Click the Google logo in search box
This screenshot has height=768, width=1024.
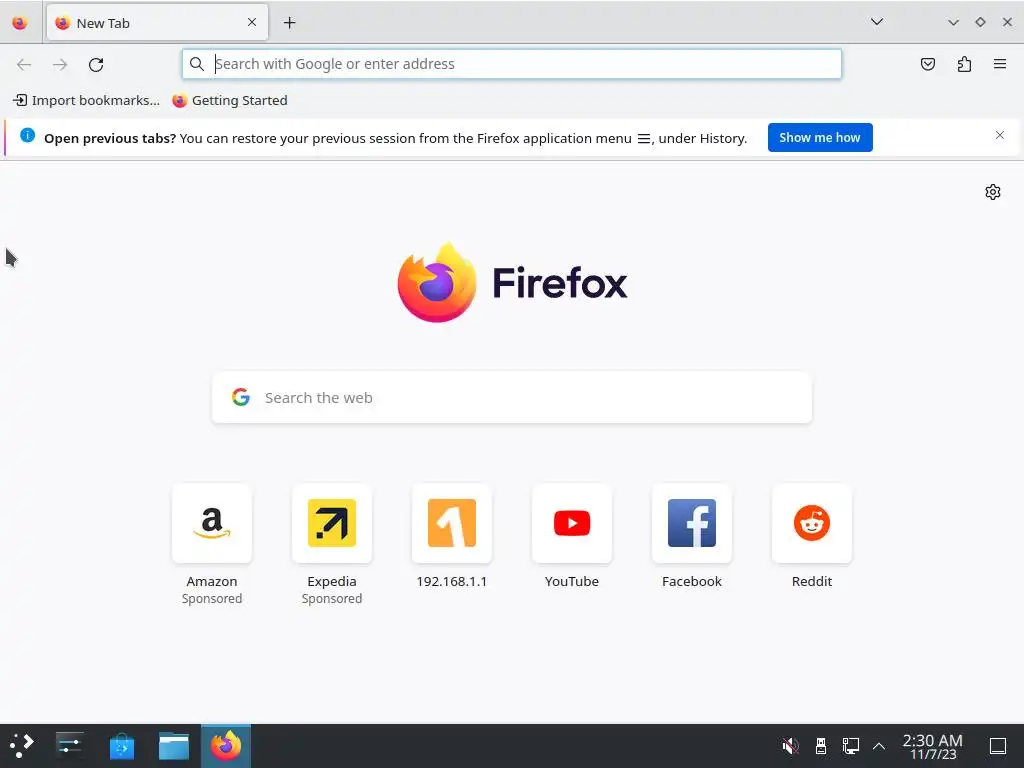coord(240,397)
